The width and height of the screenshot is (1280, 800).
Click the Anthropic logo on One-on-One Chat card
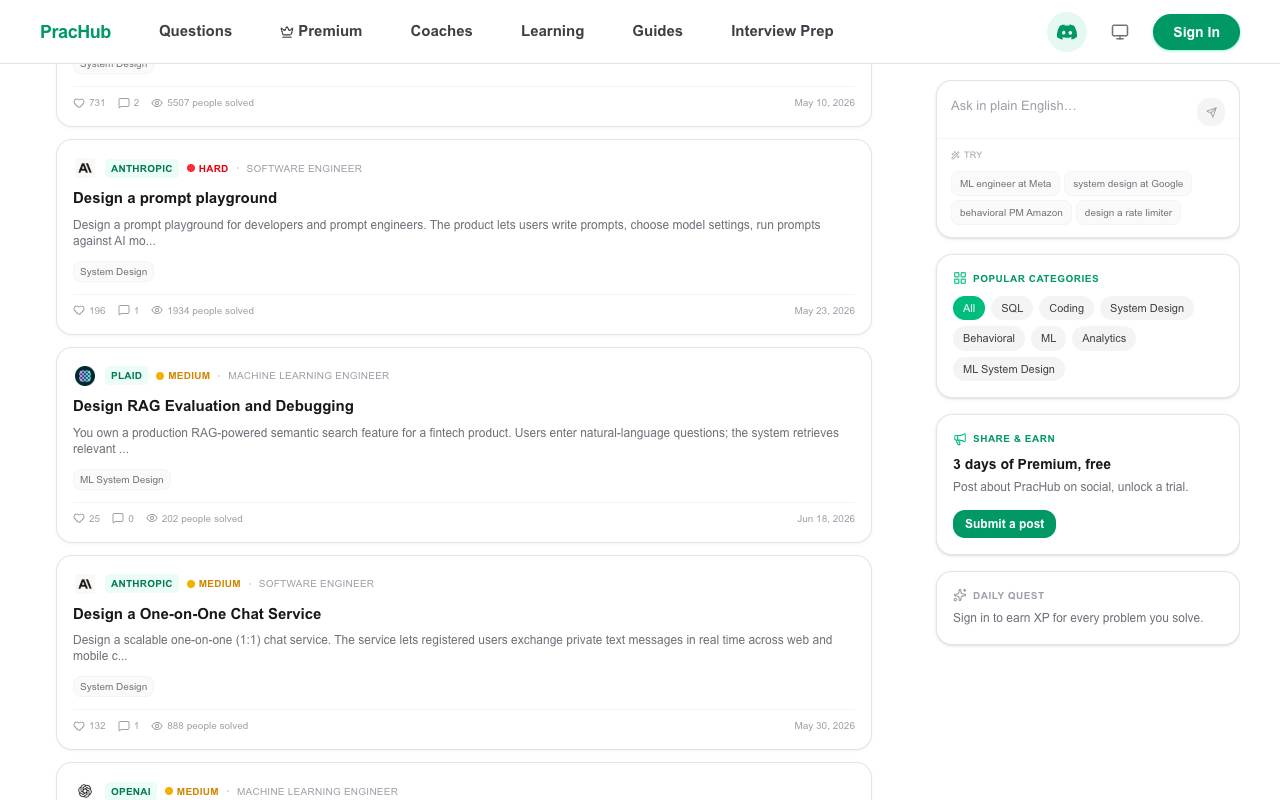[x=85, y=583]
